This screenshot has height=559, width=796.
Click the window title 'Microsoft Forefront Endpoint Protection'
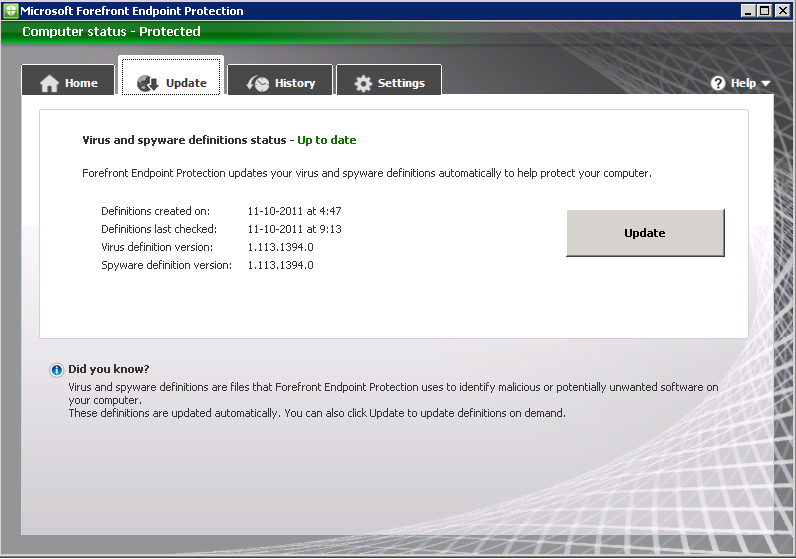tap(132, 11)
